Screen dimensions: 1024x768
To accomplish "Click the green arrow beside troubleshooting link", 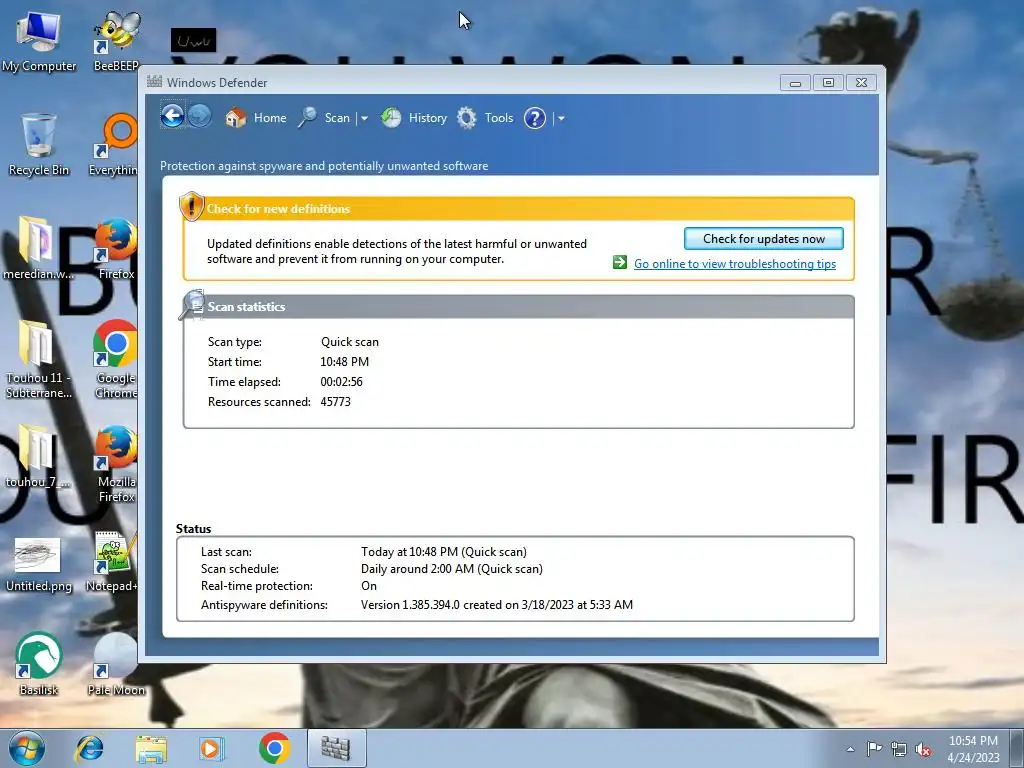I will tap(620, 263).
